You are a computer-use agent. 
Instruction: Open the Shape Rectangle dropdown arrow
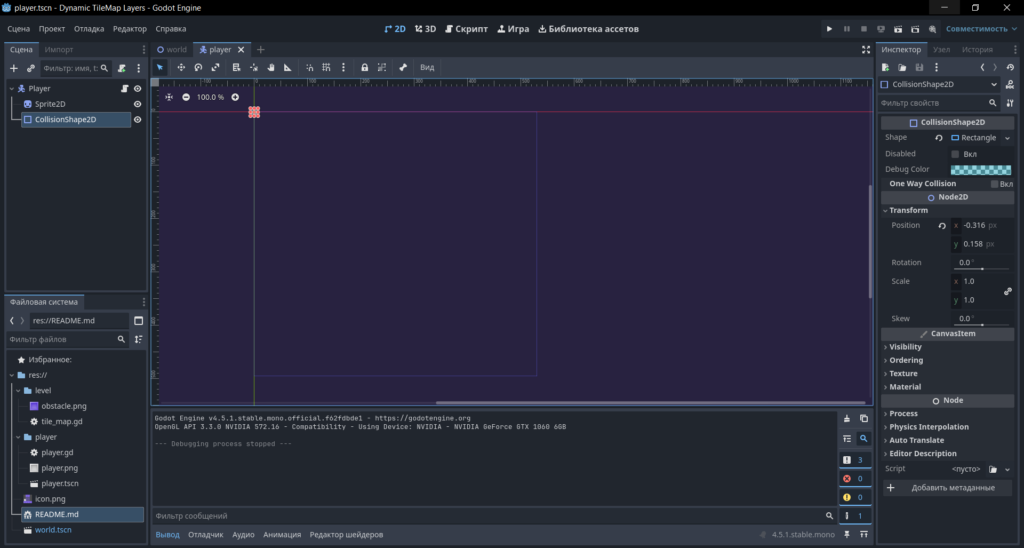pyautogui.click(x=1008, y=138)
